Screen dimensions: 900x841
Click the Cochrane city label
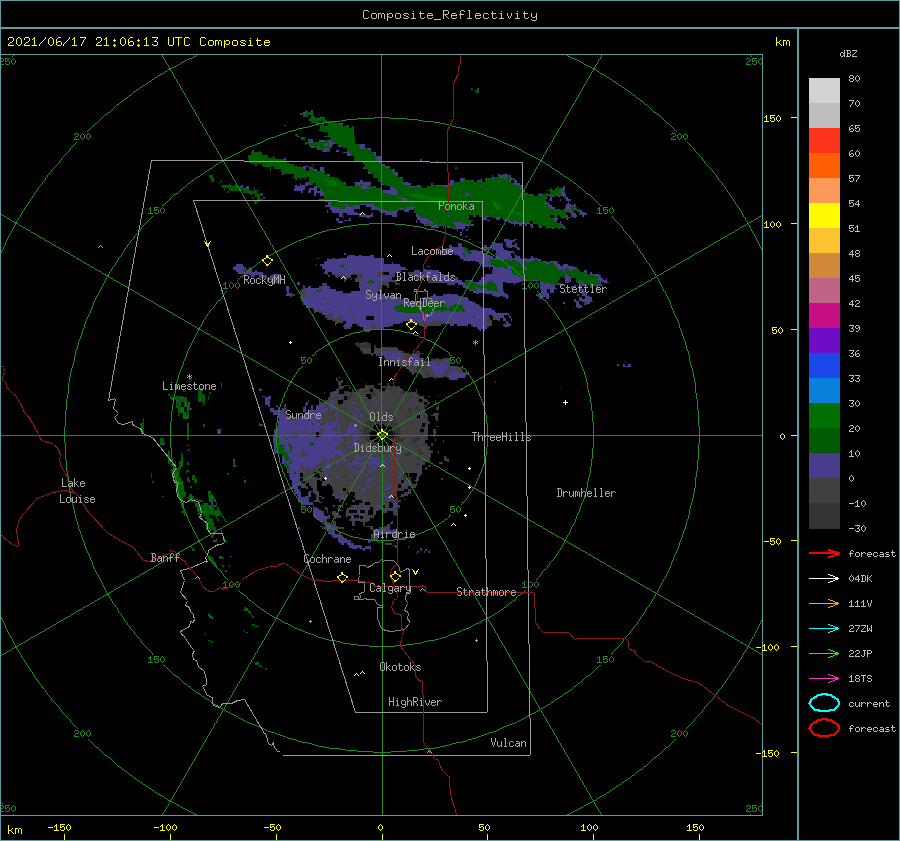tap(327, 559)
